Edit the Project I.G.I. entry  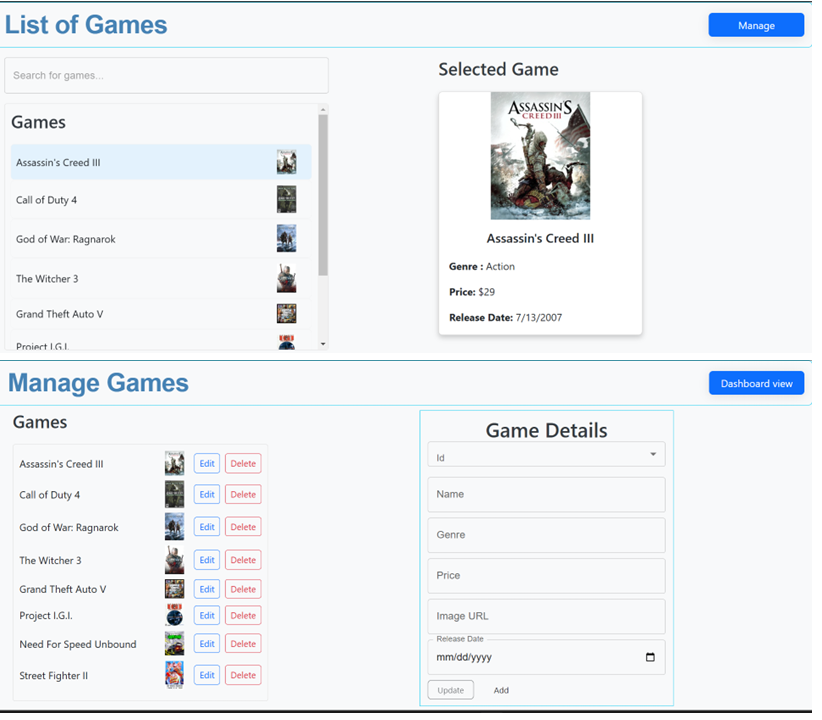206,616
